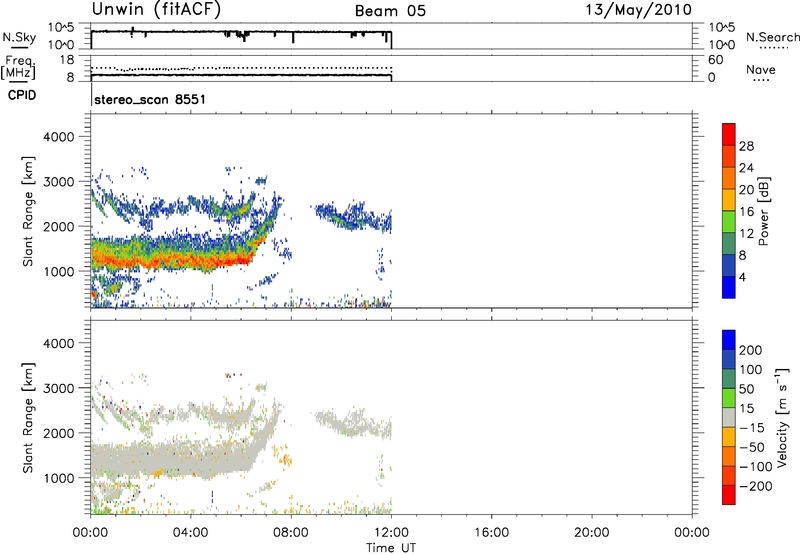Click the "100" label on the velocity colorbar

pyautogui.click(x=751, y=369)
